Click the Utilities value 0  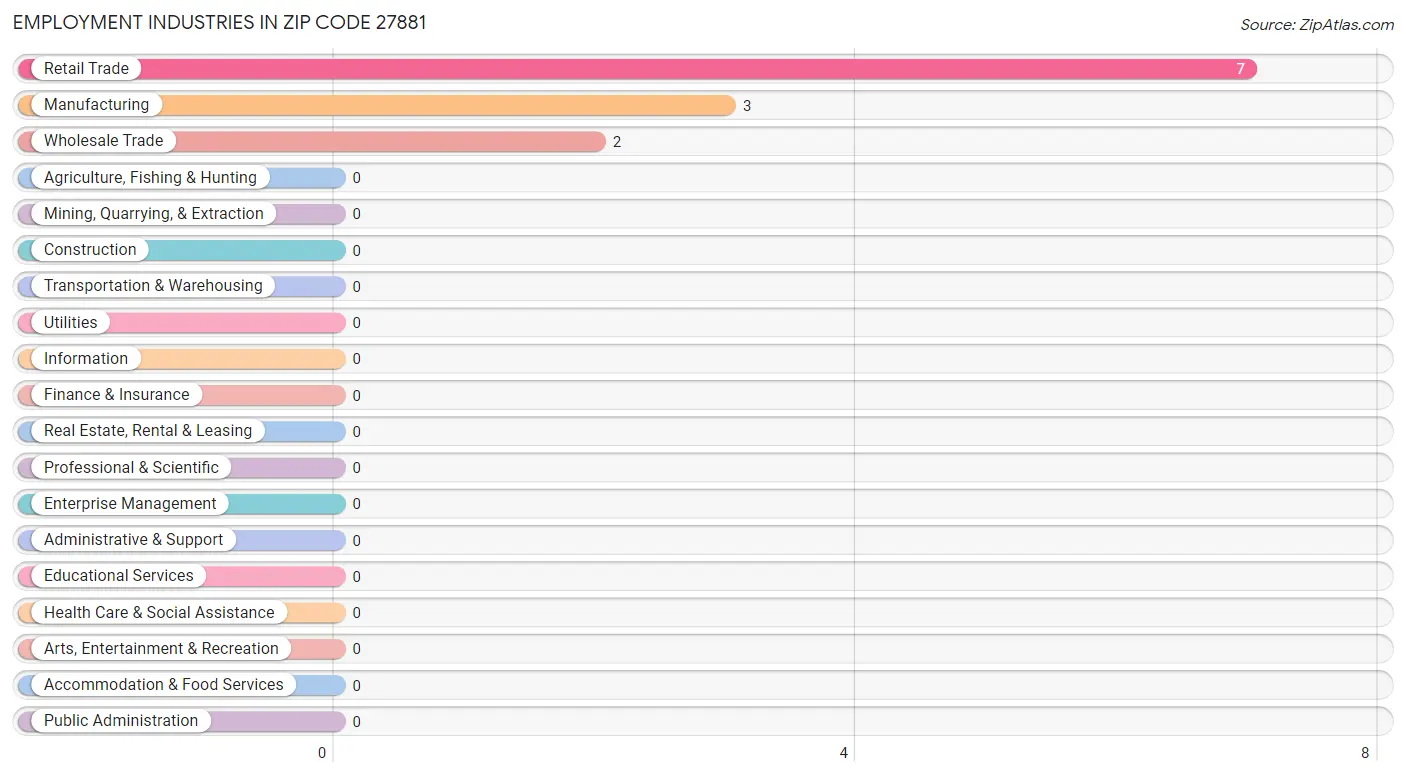click(357, 323)
